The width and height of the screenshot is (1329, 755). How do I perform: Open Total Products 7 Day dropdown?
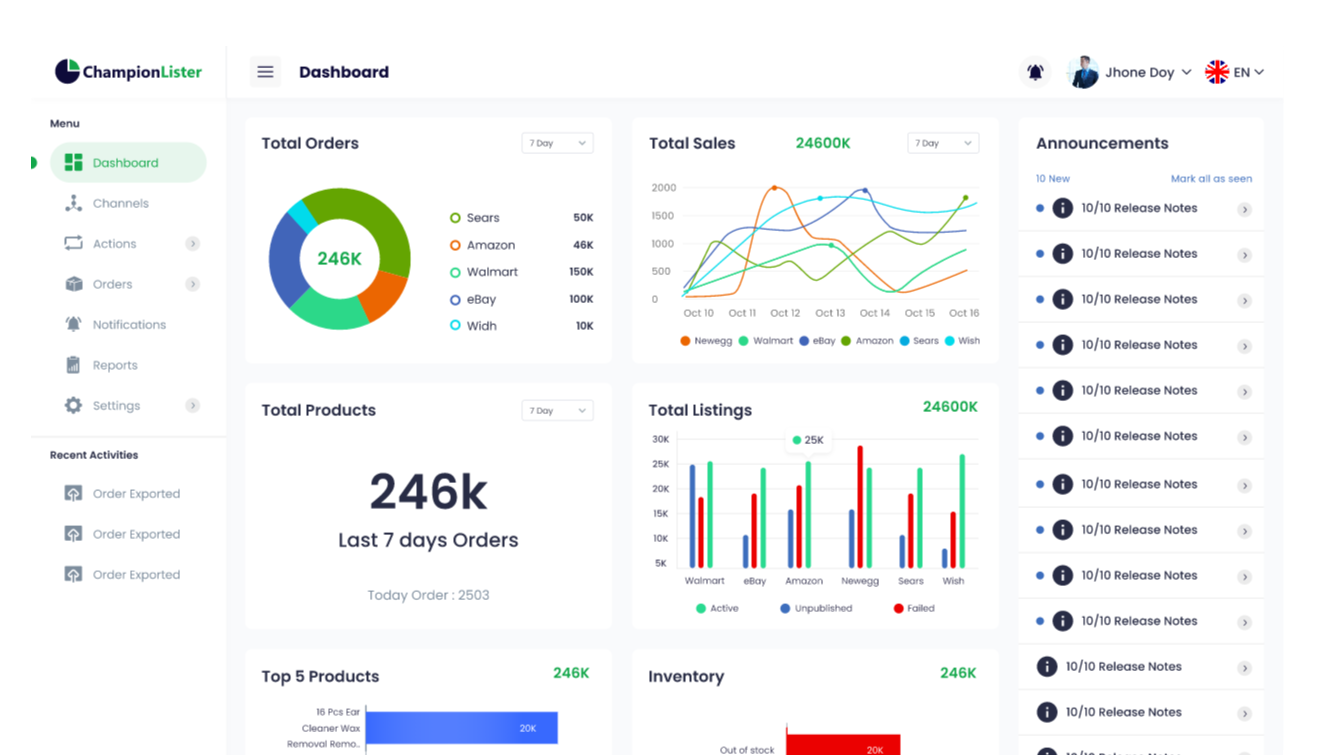pyautogui.click(x=557, y=410)
